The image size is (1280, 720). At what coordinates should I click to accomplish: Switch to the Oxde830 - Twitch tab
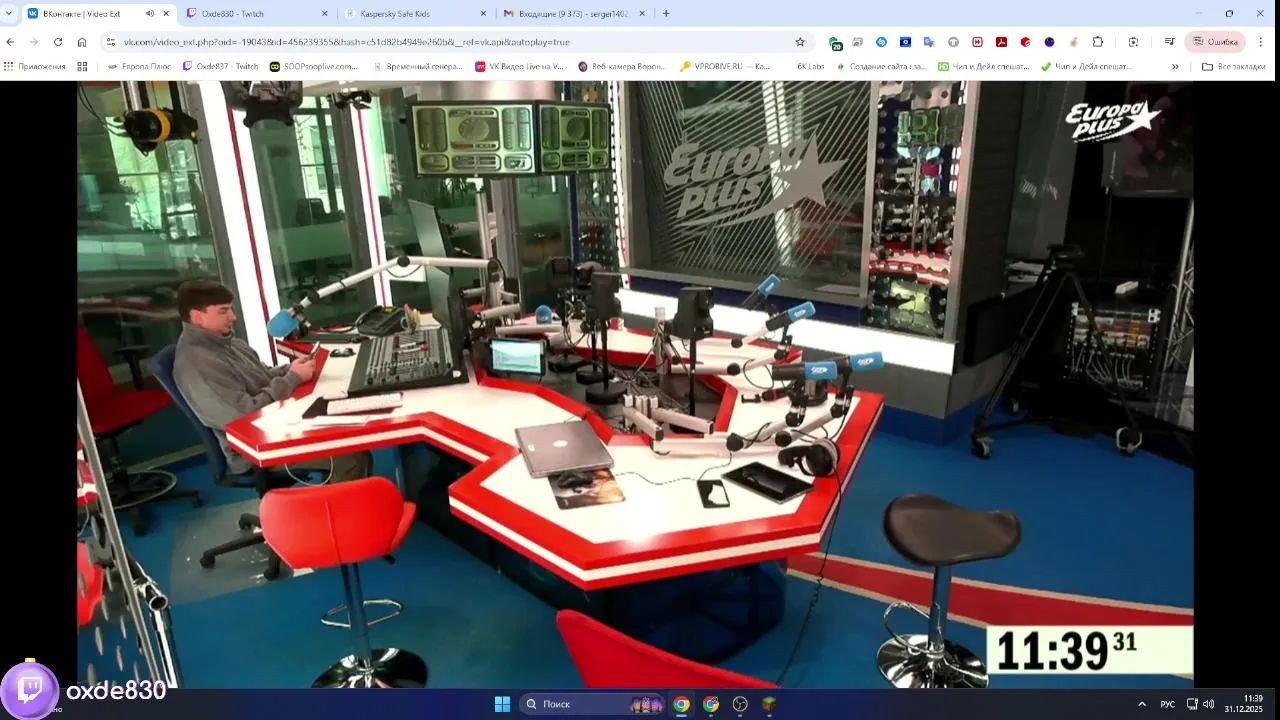click(x=257, y=14)
